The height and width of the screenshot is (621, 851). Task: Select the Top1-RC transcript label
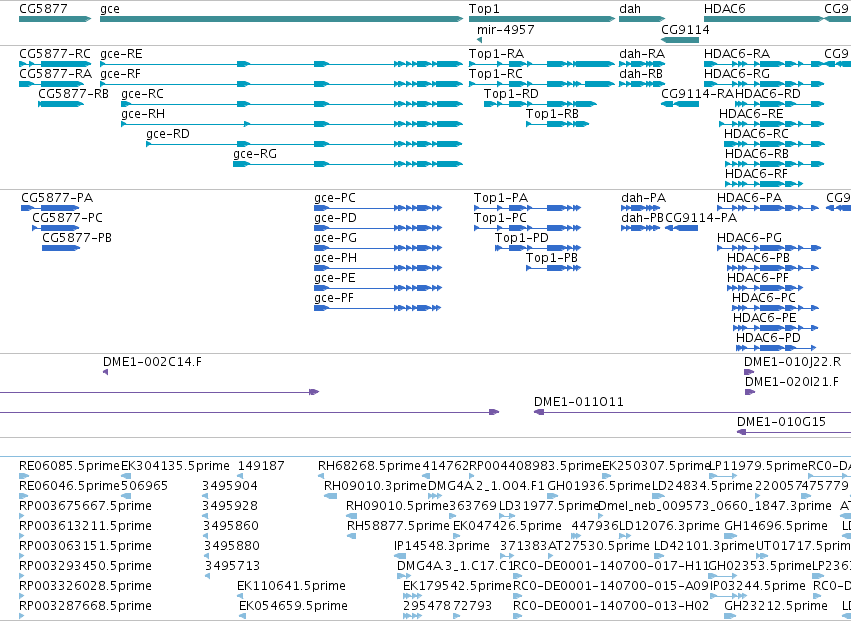496,74
